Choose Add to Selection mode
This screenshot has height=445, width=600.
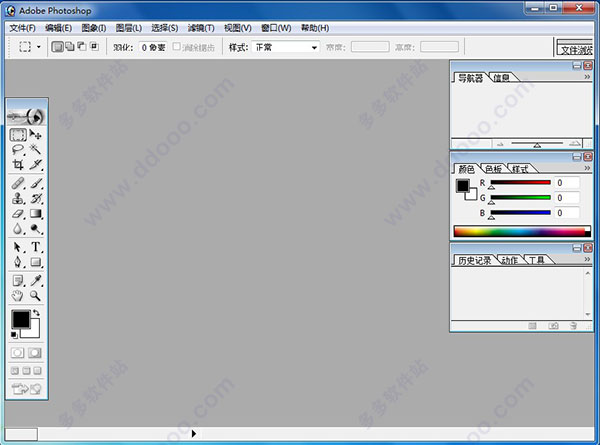[70, 47]
